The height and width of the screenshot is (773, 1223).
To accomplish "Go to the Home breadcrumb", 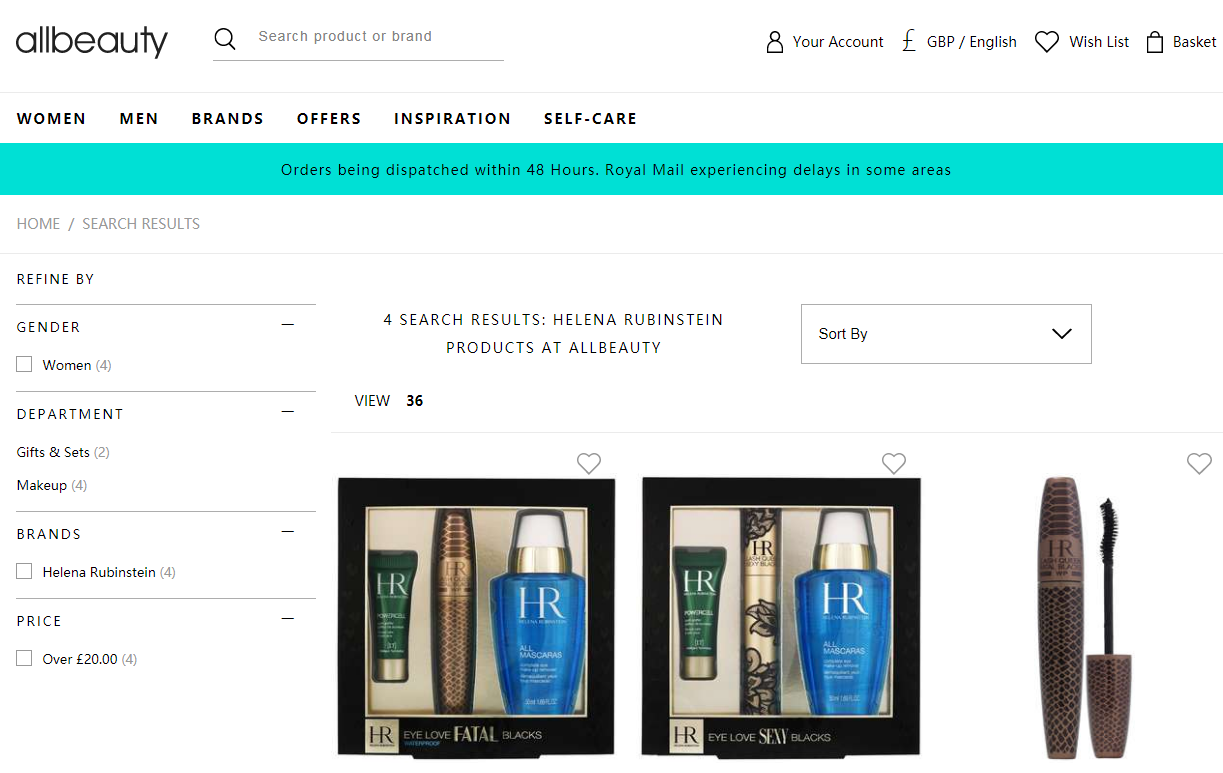I will 38,224.
